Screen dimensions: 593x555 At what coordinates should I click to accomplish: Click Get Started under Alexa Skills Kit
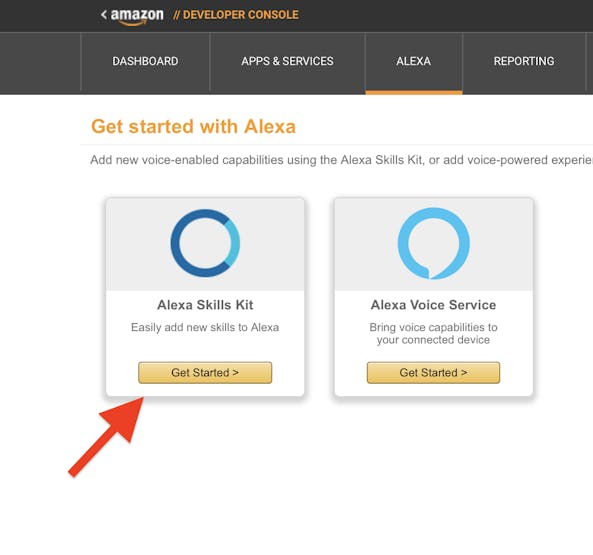tap(205, 373)
